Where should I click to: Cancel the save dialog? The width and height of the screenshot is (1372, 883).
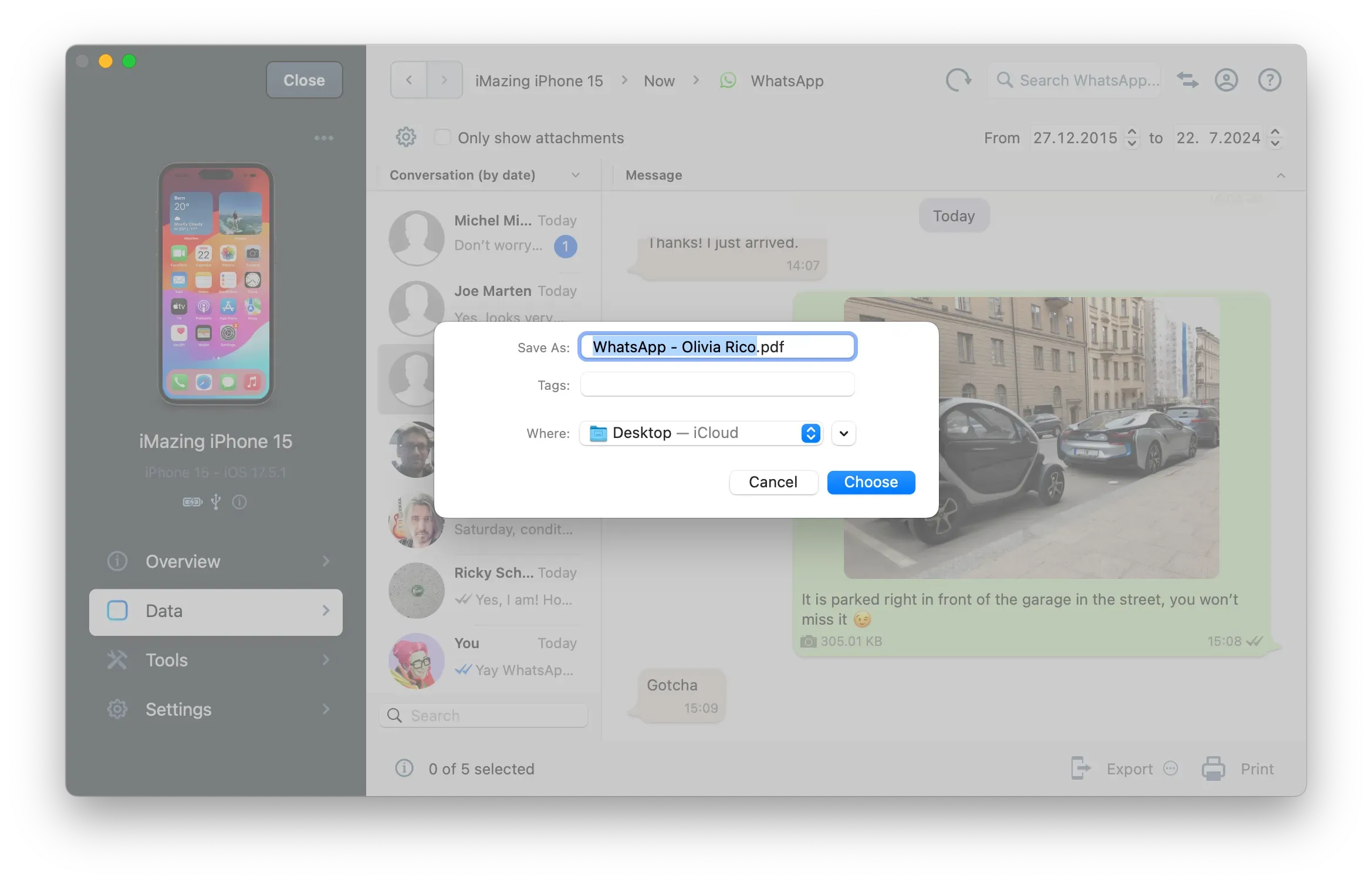pos(773,482)
